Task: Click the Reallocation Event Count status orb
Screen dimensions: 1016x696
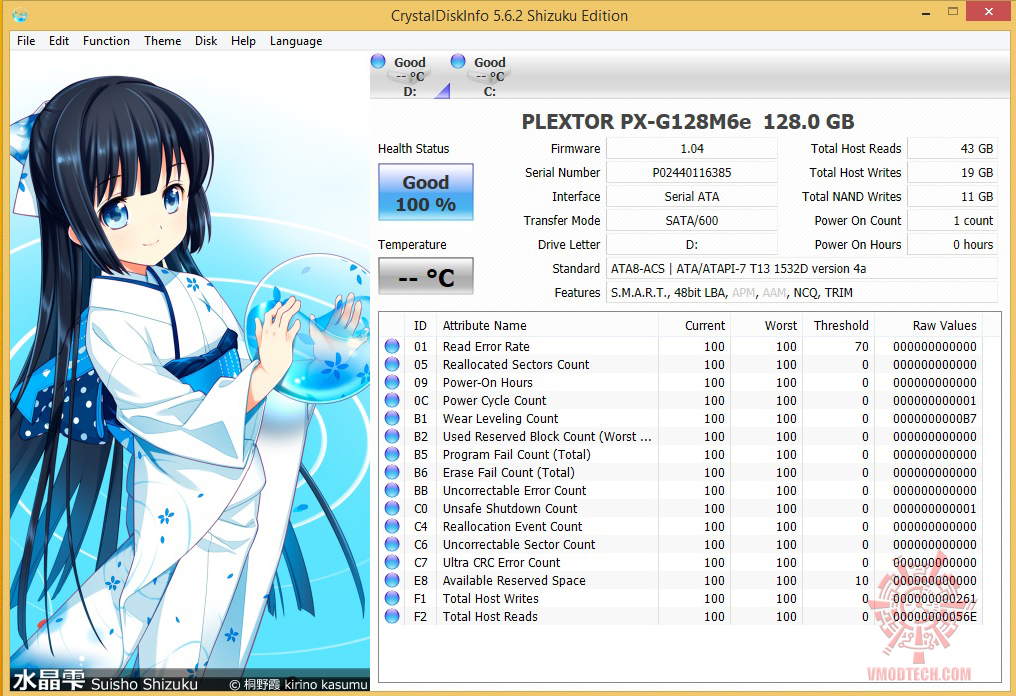Action: [392, 526]
